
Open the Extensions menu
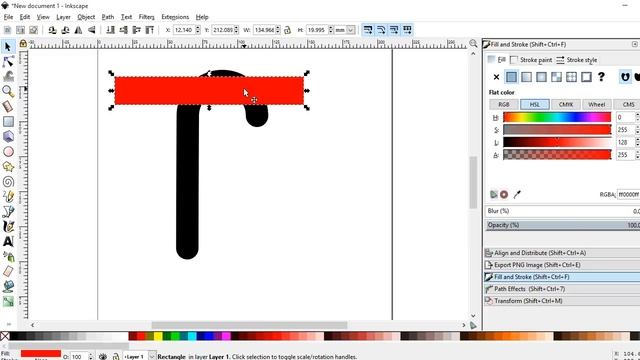coord(175,17)
